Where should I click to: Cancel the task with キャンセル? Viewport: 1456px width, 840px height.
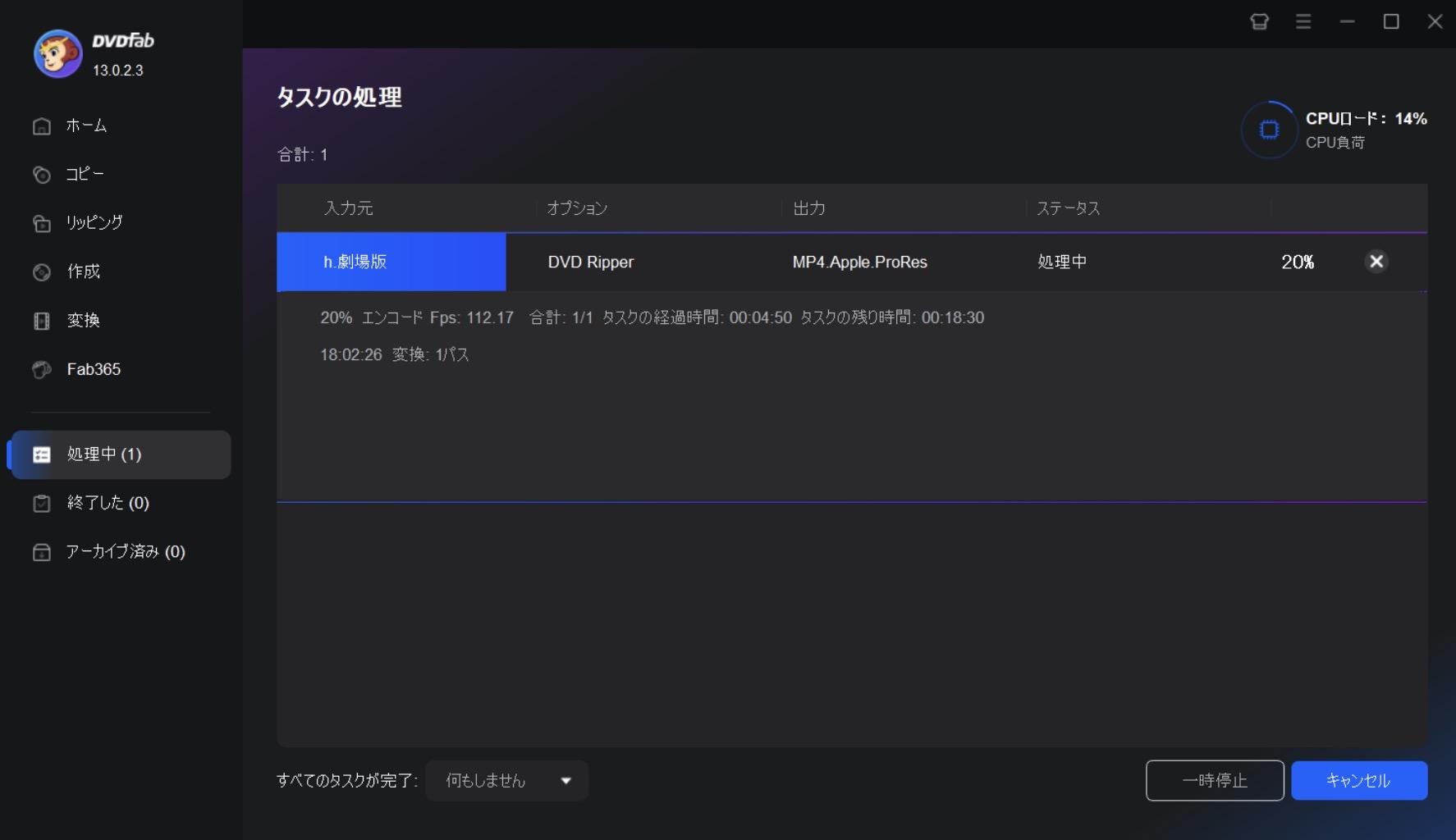click(x=1359, y=780)
